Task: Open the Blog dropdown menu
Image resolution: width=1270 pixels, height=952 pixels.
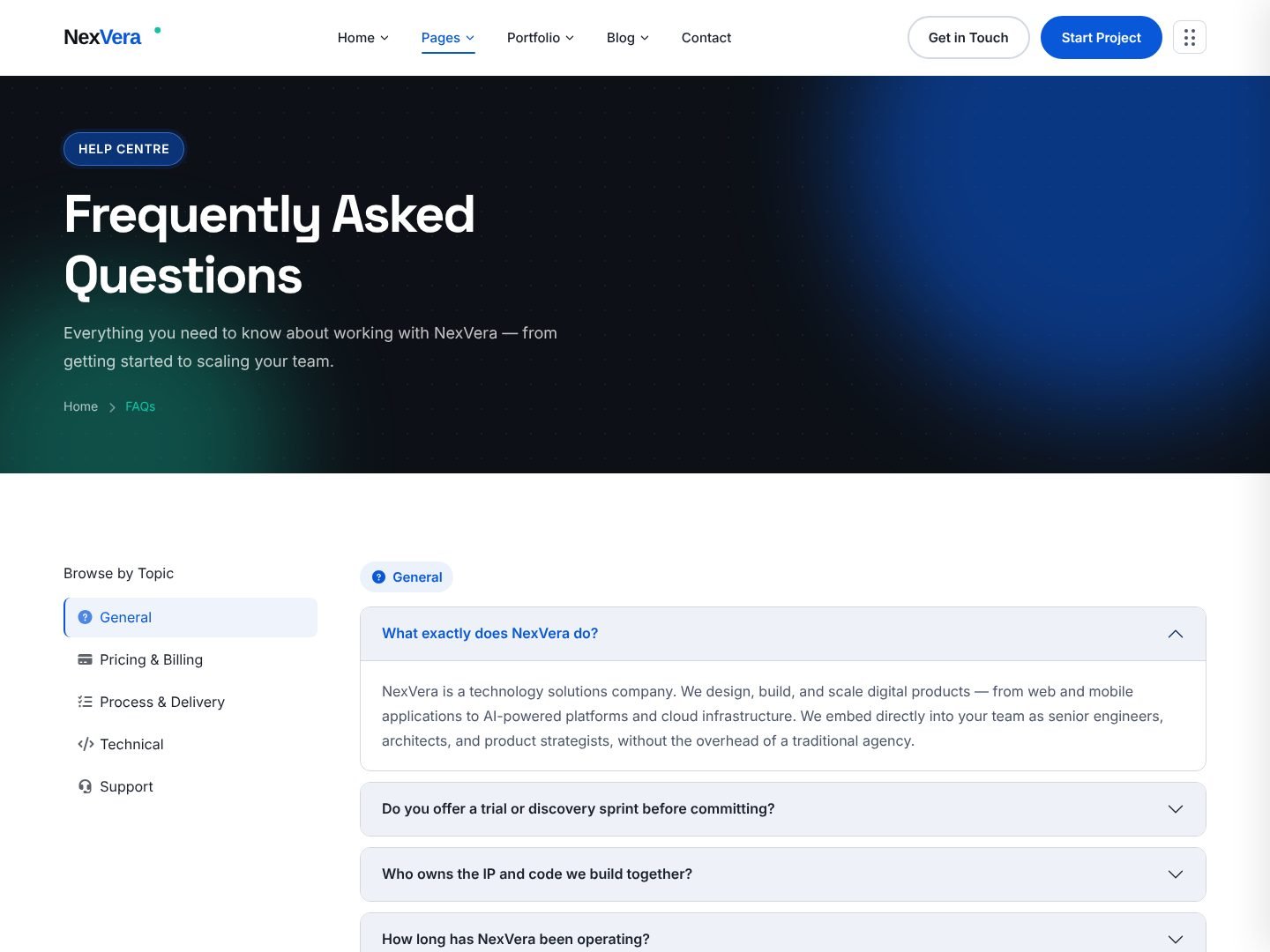Action: point(628,38)
